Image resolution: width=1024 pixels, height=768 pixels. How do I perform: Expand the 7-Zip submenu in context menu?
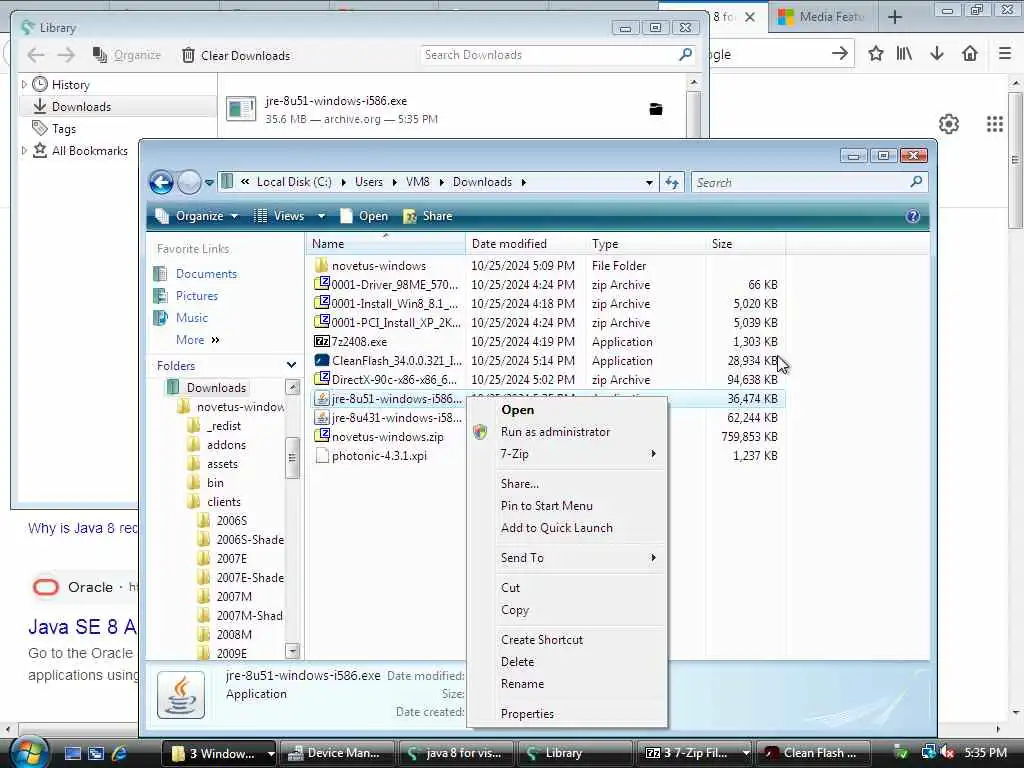(x=567, y=454)
